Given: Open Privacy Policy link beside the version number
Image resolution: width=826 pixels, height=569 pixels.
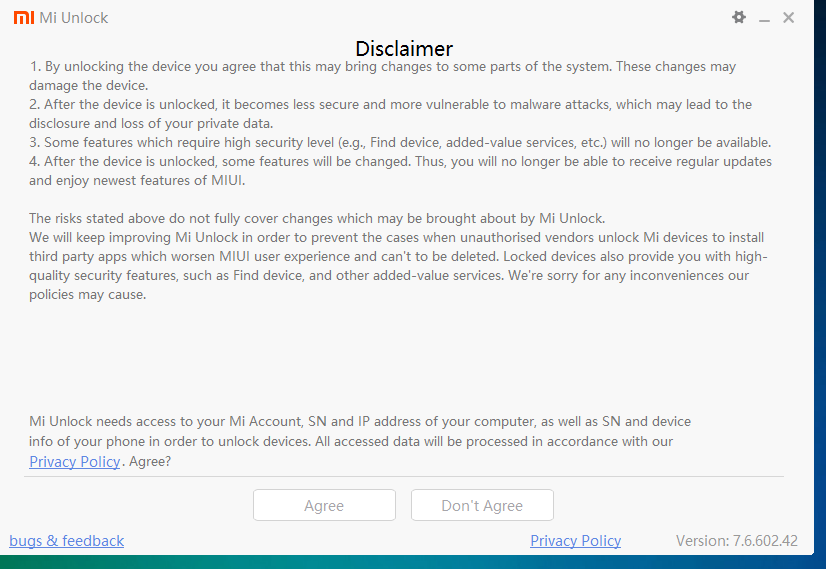Looking at the screenshot, I should tap(575, 541).
